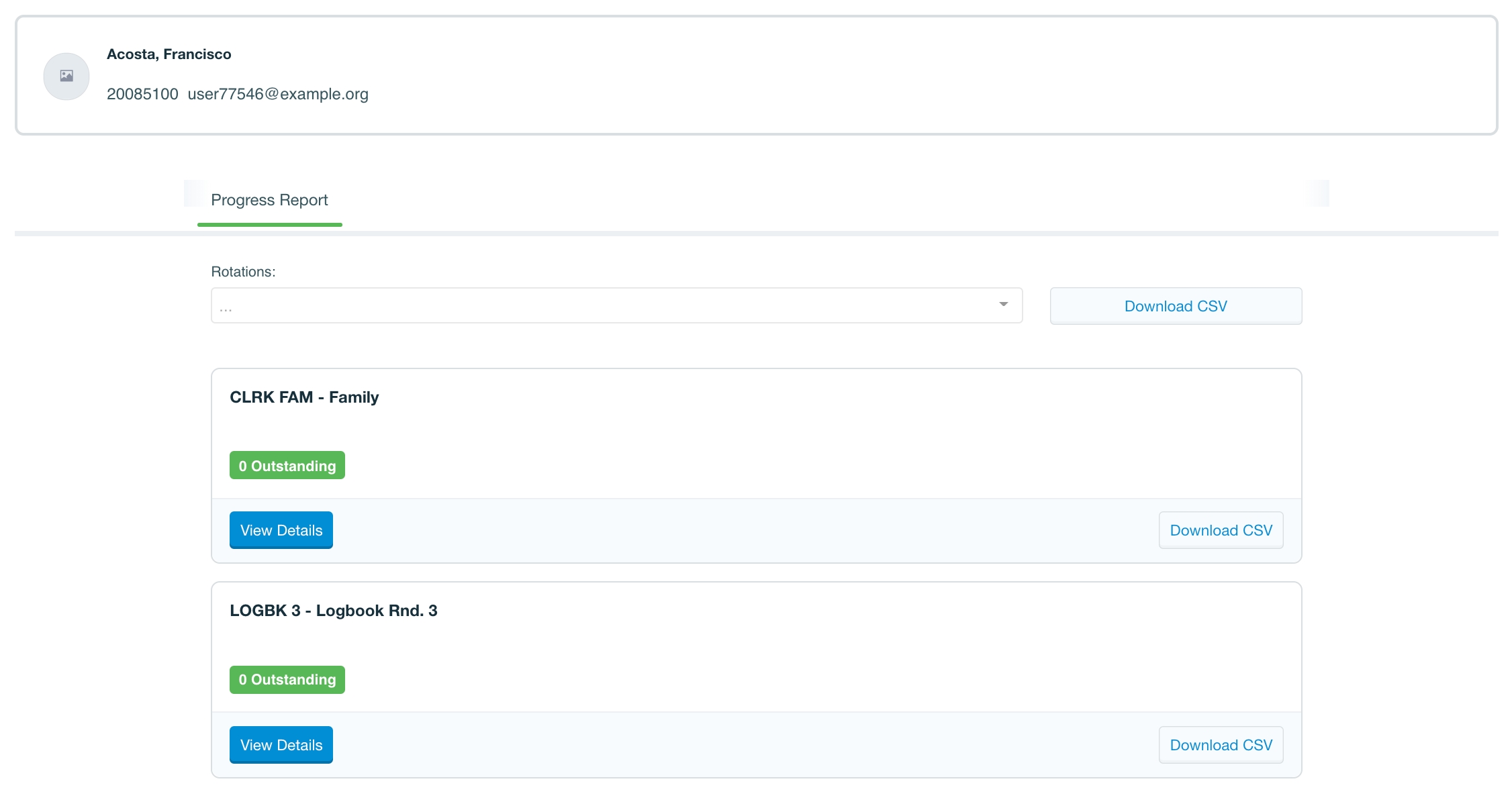Download CSV for CLRK FAM Family
The image size is (1512, 808).
point(1221,530)
